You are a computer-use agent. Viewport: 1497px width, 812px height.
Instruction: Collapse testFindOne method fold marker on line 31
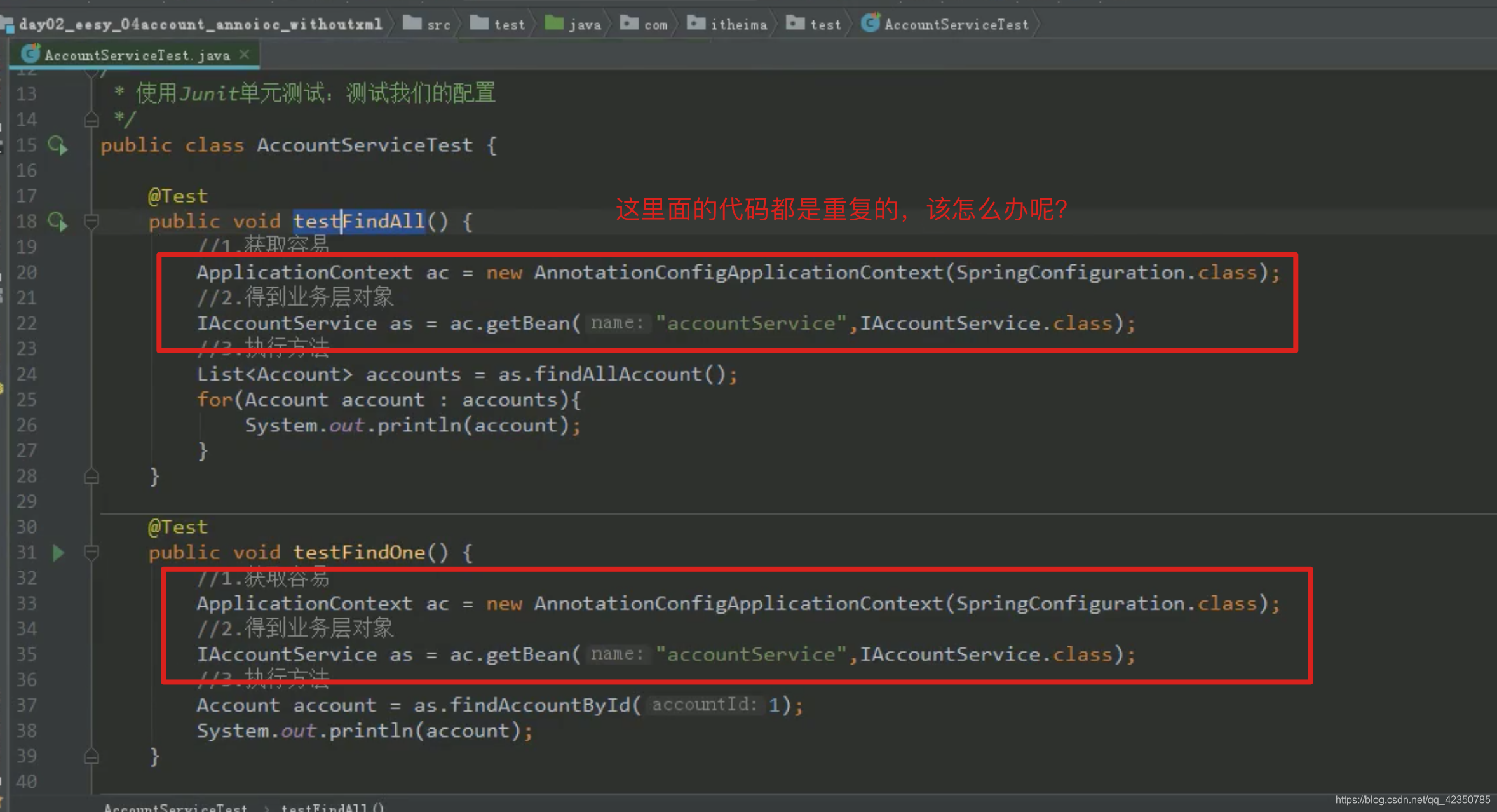(x=91, y=553)
